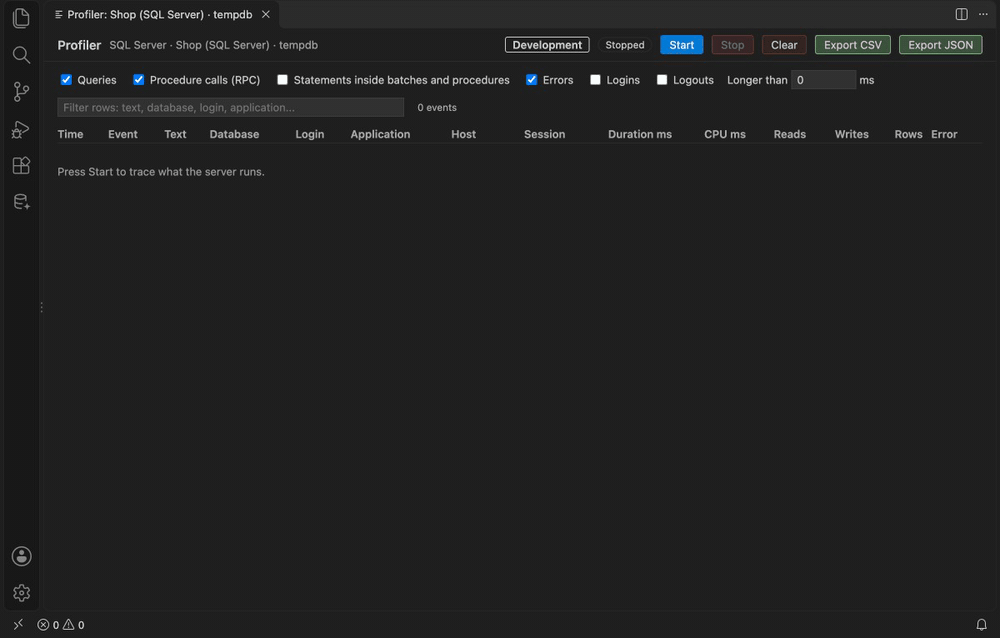Uncheck Procedure calls (RPC) checkbox
Screen dimensions: 1000x638
(x=138, y=80)
